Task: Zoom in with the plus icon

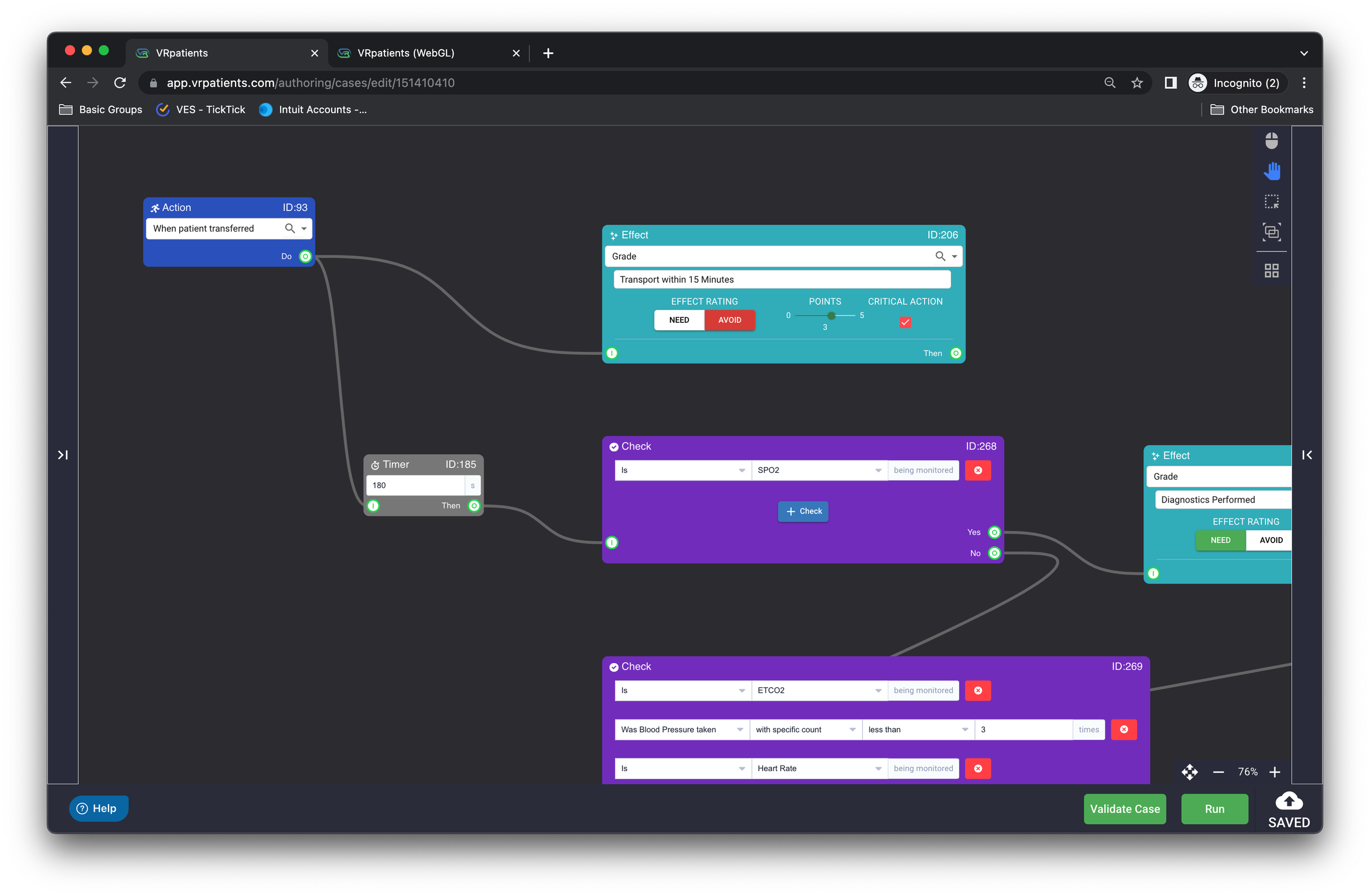Action: pos(1275,772)
